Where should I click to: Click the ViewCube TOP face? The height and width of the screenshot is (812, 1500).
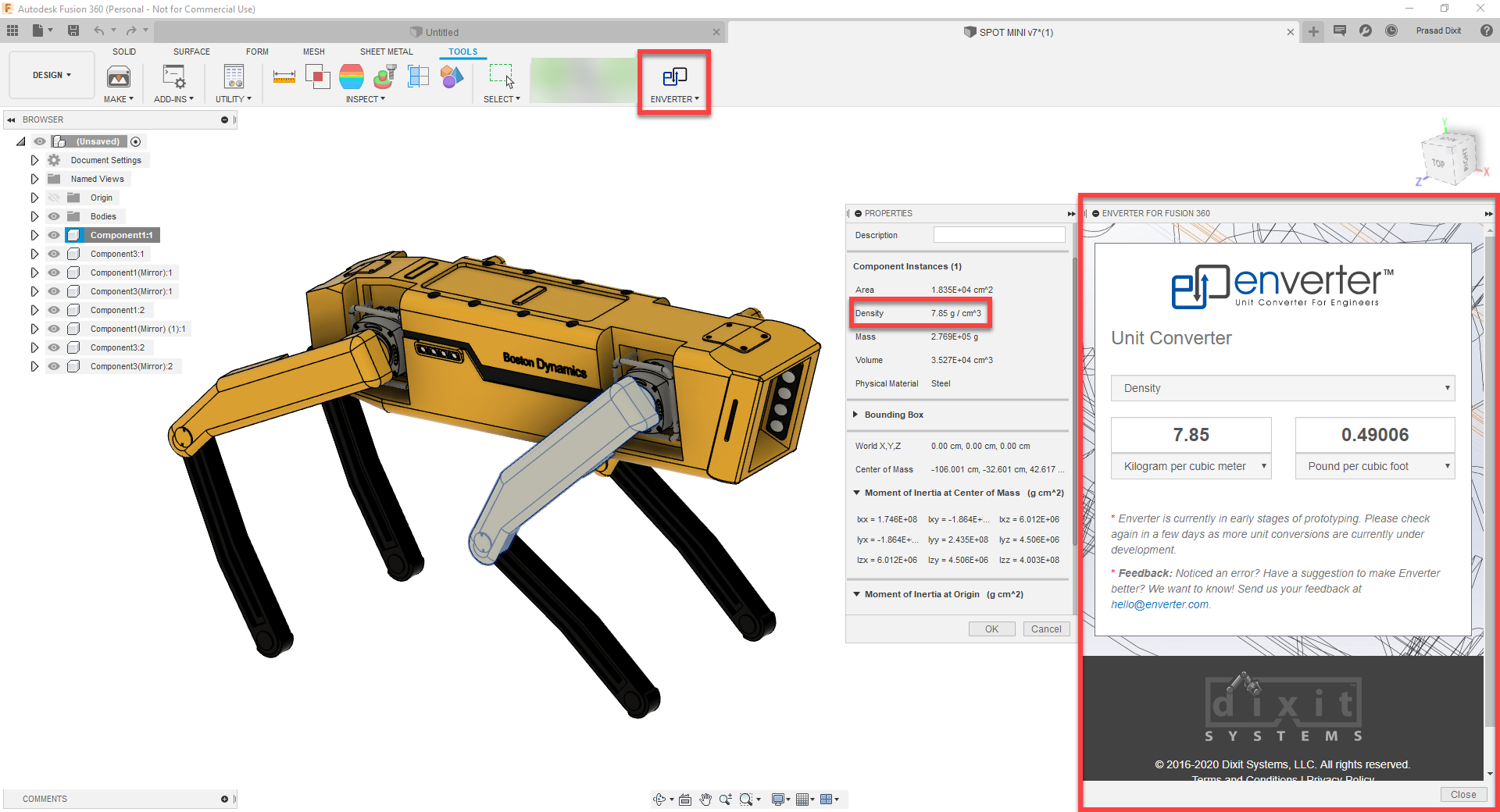pos(1438,163)
